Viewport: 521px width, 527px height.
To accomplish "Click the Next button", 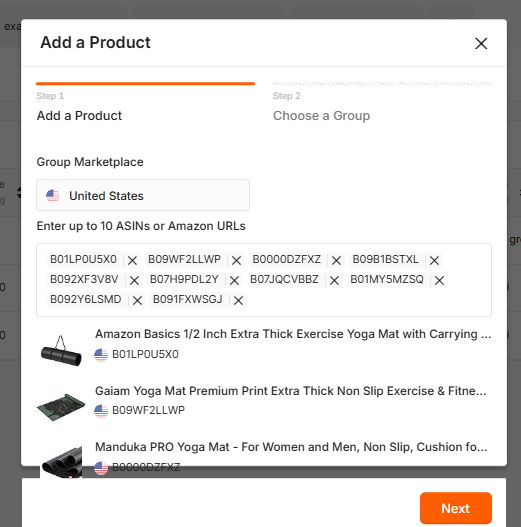I will (x=456, y=508).
